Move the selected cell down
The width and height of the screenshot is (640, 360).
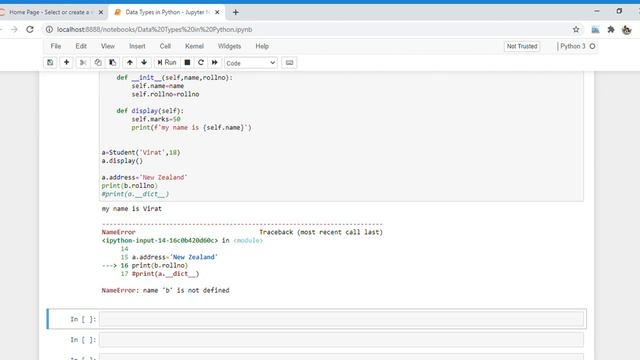click(x=144, y=62)
